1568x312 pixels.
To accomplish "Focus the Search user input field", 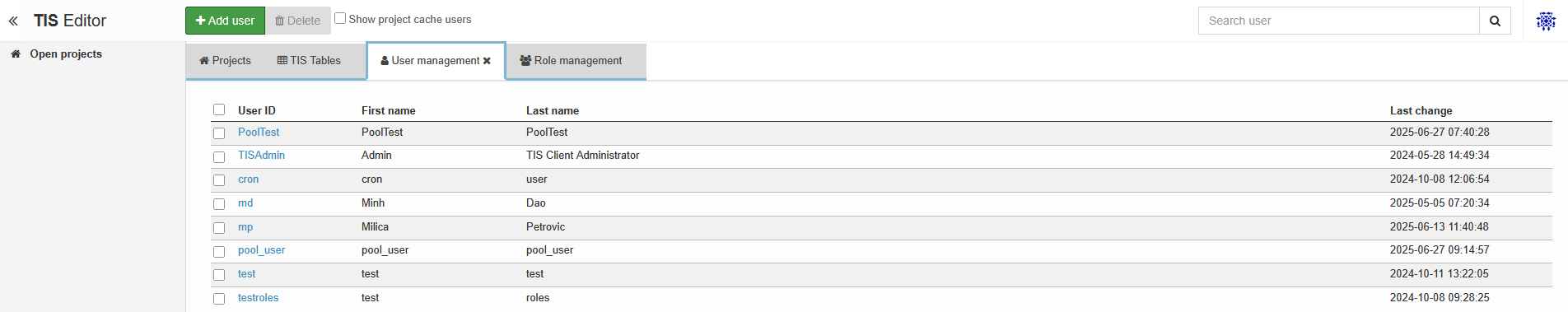I will (1339, 21).
